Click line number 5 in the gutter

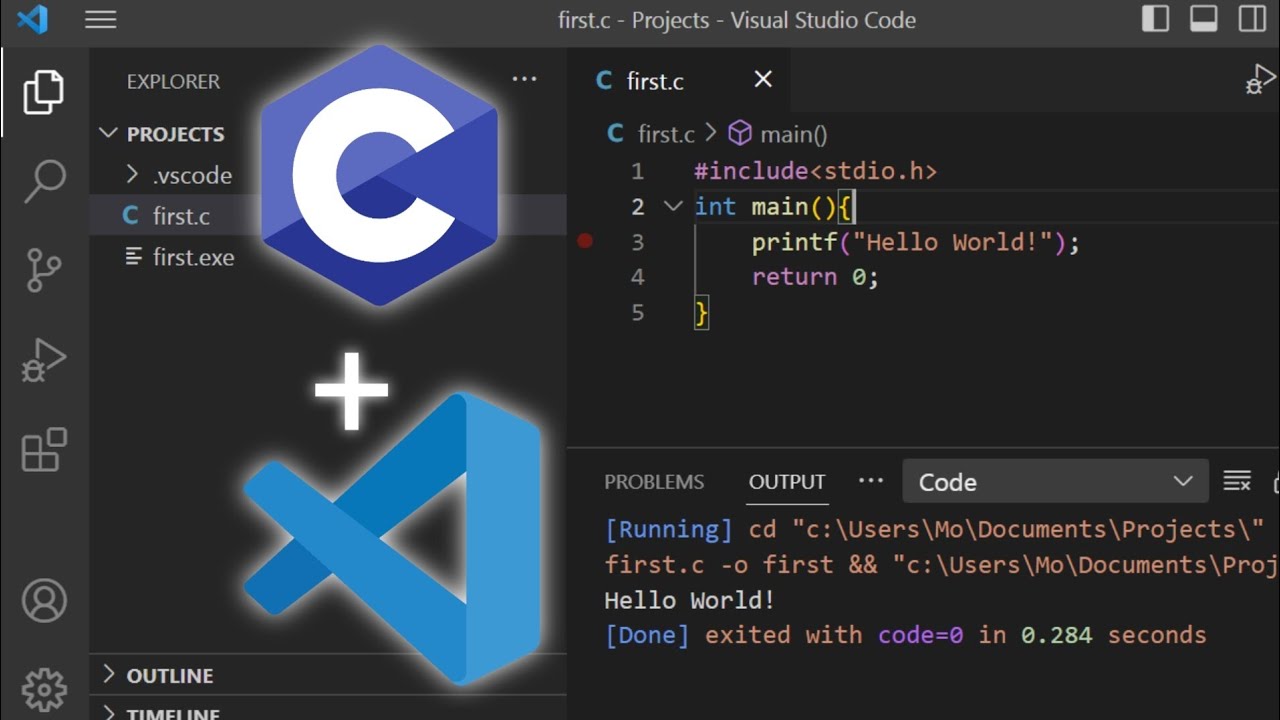(638, 313)
